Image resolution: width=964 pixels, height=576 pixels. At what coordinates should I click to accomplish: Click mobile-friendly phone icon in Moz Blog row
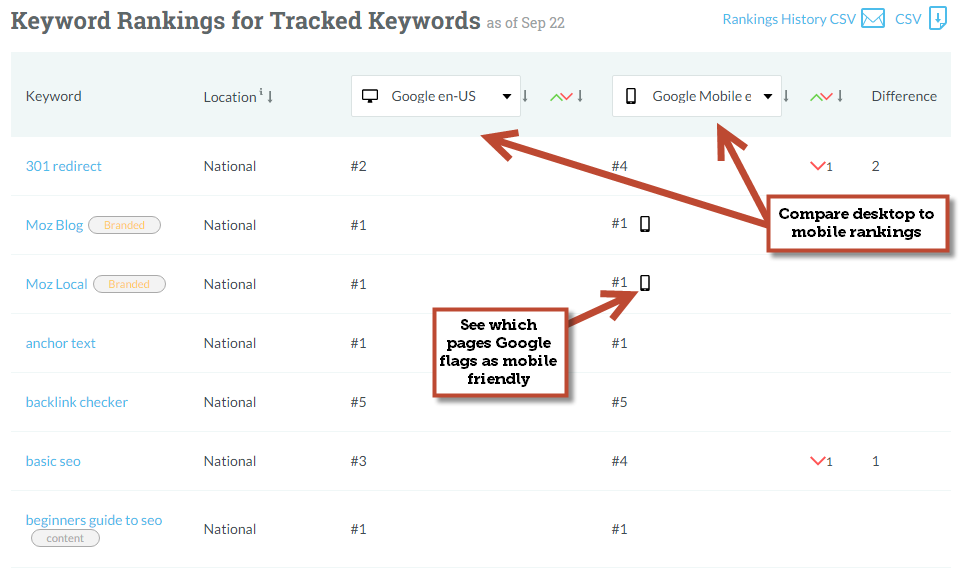(645, 224)
